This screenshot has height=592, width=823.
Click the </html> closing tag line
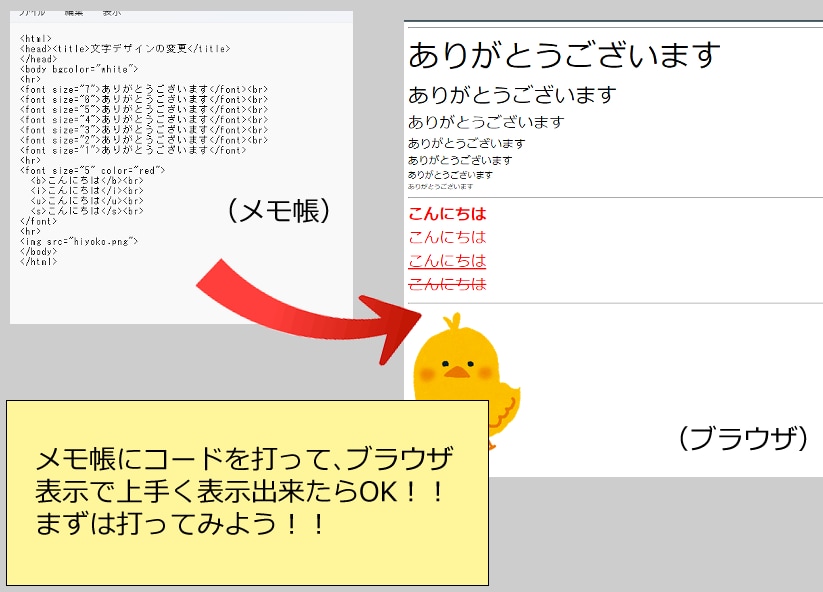click(x=38, y=261)
